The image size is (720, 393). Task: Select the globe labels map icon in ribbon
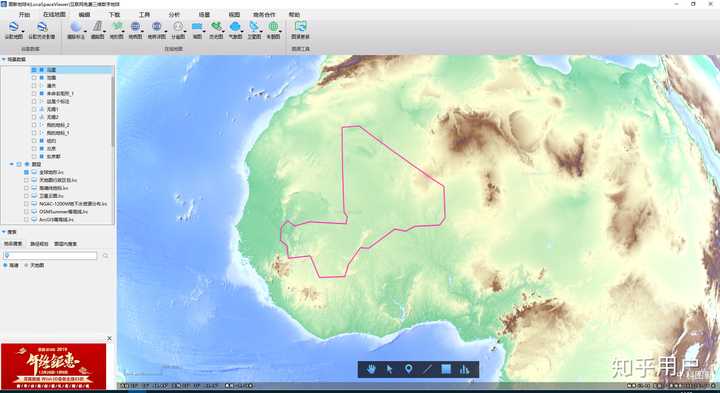(x=76, y=27)
